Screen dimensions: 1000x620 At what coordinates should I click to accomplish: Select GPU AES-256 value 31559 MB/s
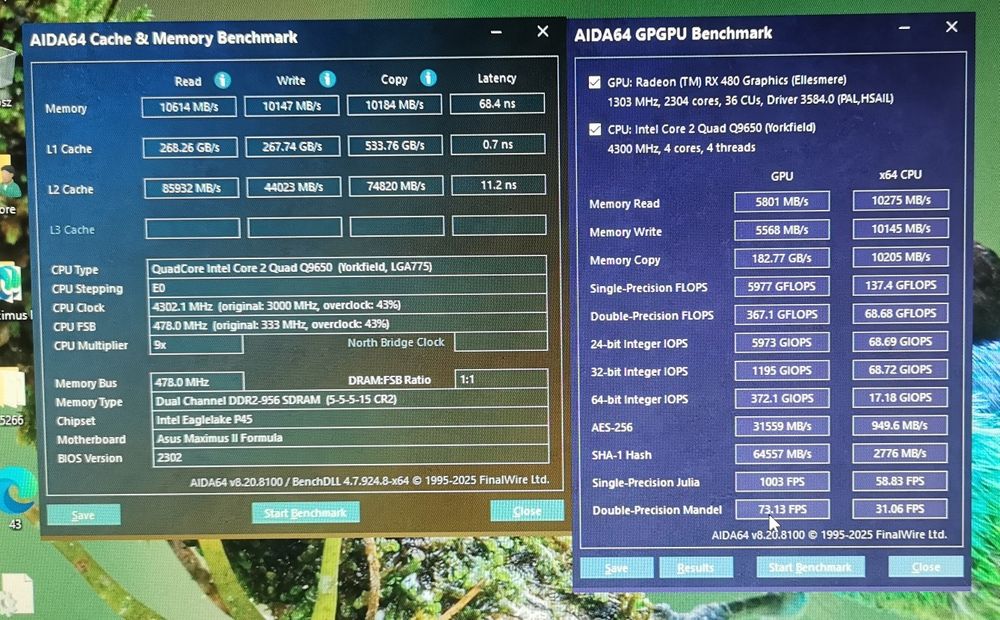point(783,425)
